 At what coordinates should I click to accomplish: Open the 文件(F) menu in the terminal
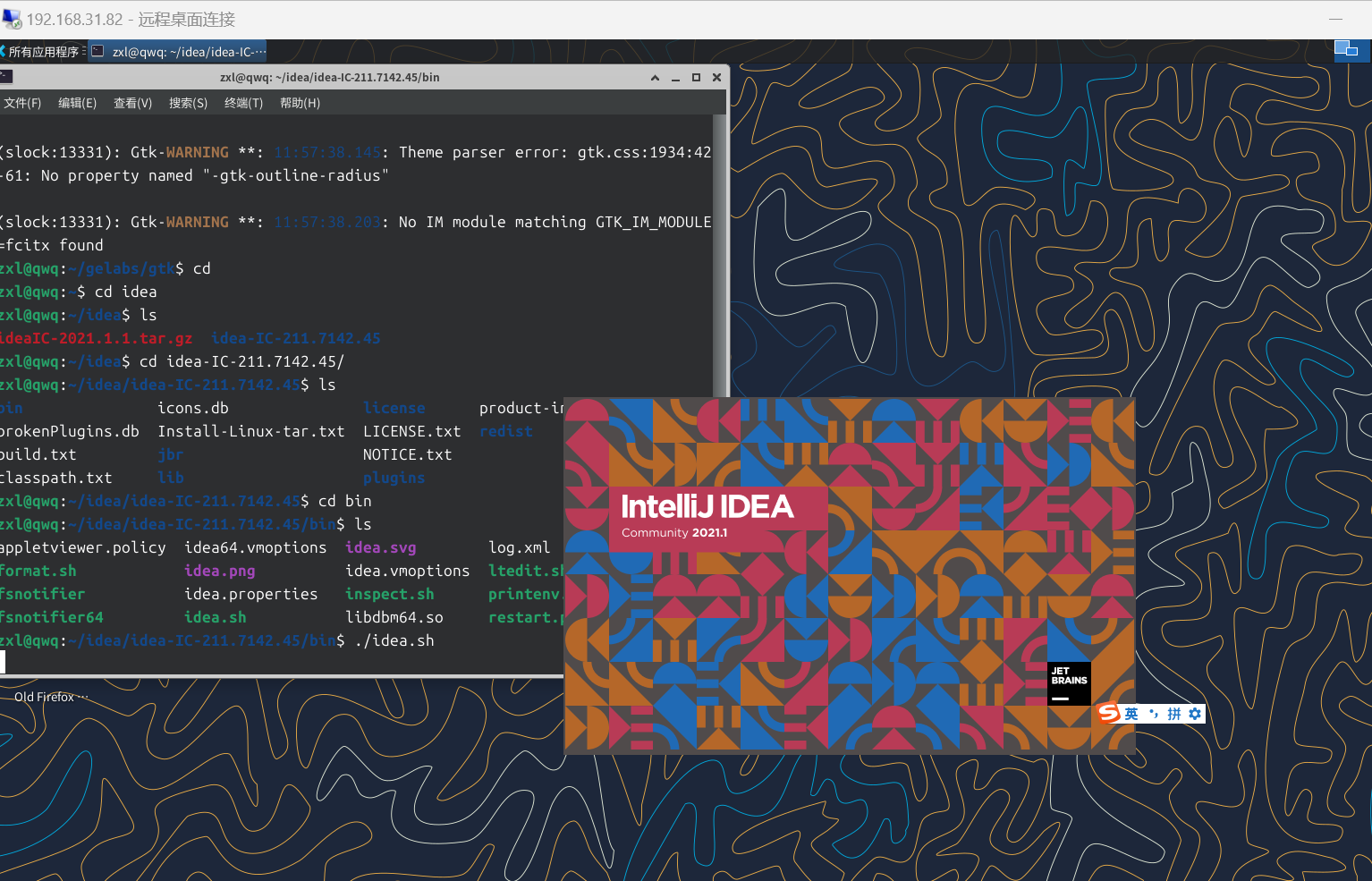[x=22, y=103]
